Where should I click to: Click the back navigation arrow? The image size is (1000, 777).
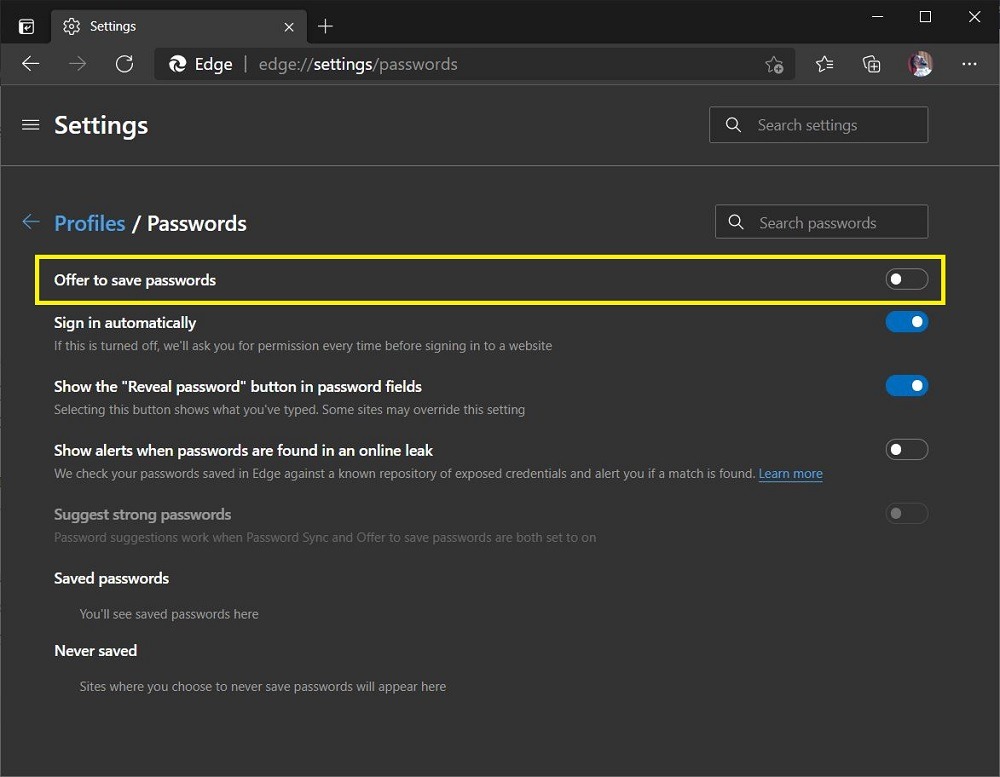[30, 63]
